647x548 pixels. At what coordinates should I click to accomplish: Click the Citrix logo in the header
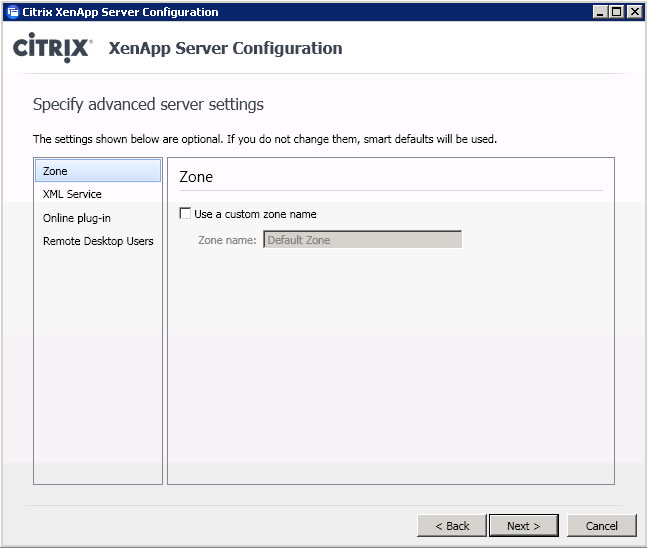pos(52,47)
